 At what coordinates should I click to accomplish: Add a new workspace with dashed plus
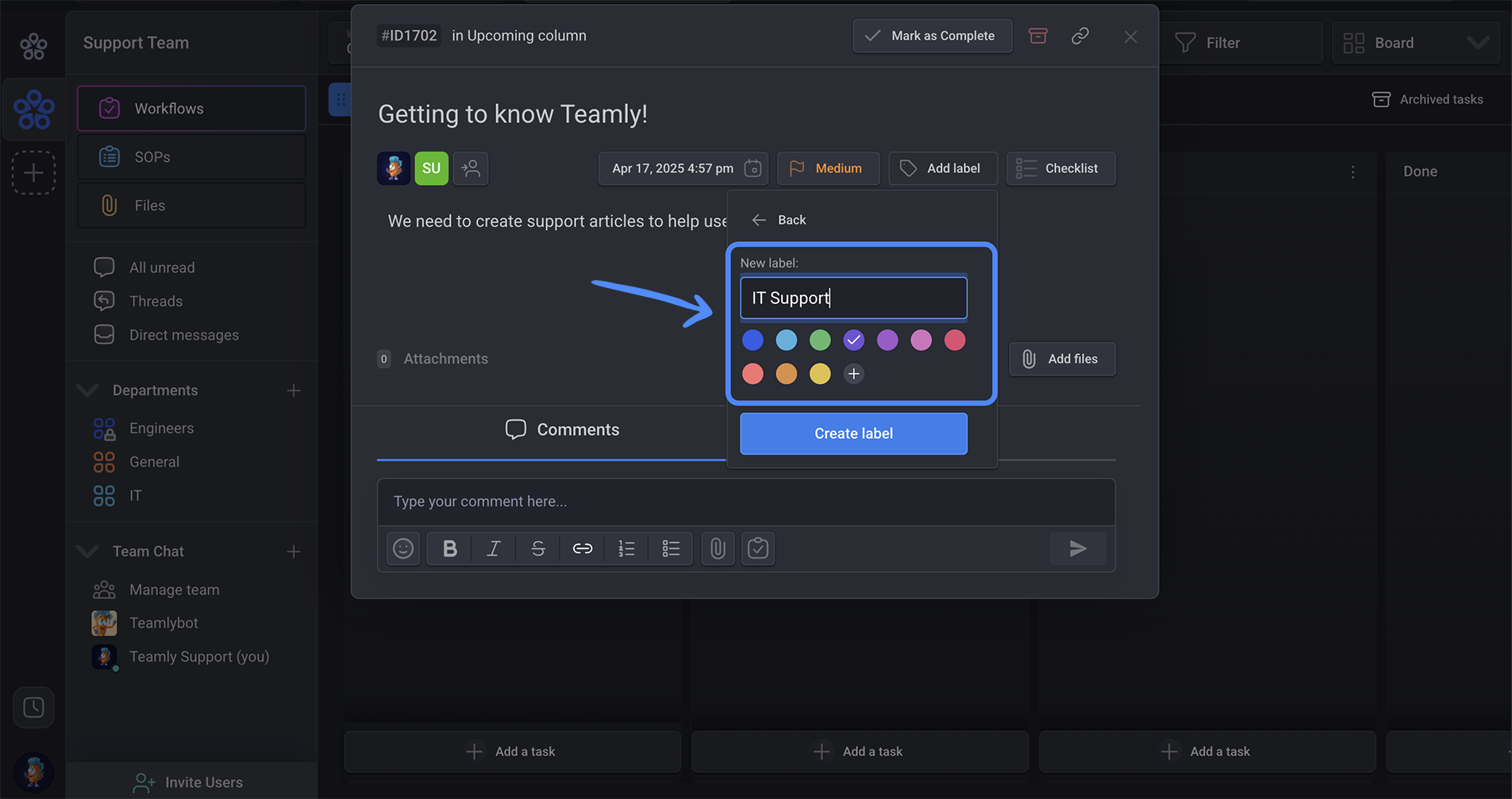33,172
